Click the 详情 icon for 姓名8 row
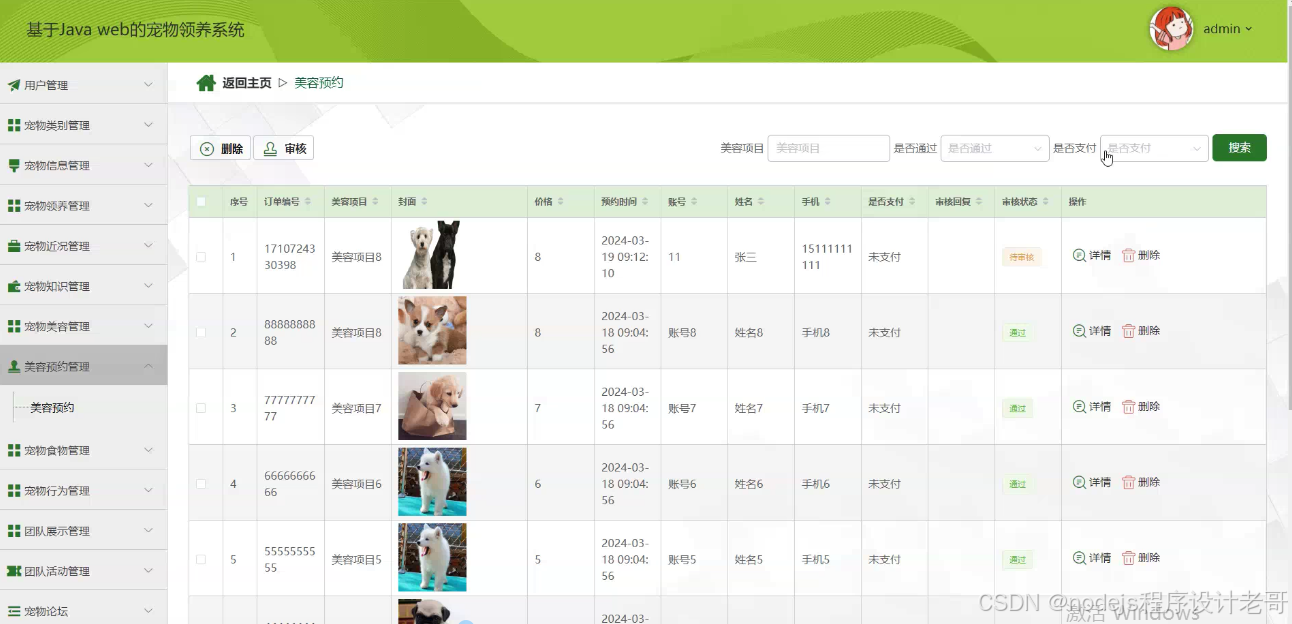This screenshot has height=624, width=1292. click(x=1079, y=331)
